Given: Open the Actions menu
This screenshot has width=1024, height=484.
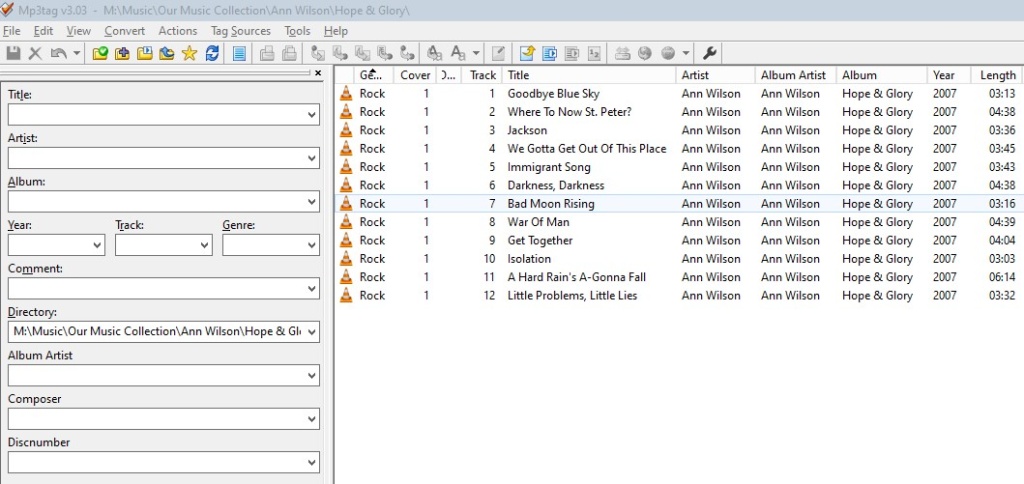Looking at the screenshot, I should click(x=178, y=31).
